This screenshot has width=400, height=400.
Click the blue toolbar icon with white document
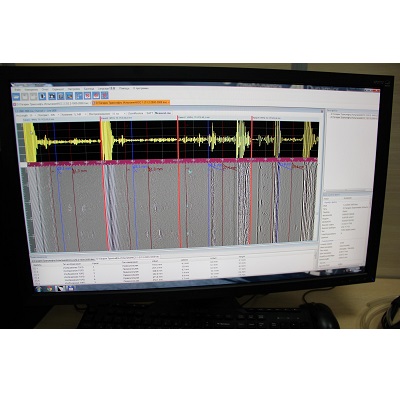tap(42, 96)
